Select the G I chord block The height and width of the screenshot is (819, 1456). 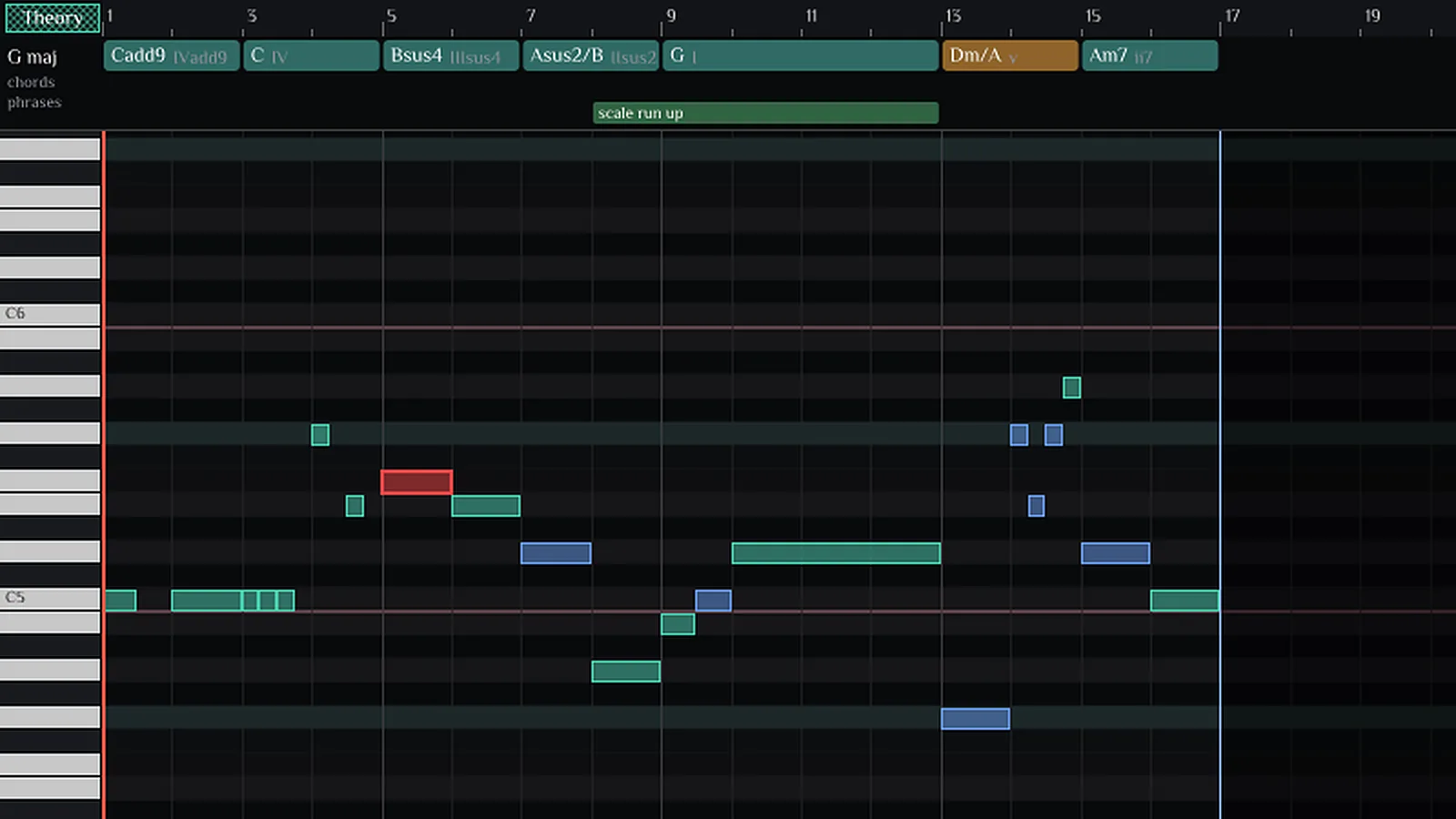click(x=801, y=56)
